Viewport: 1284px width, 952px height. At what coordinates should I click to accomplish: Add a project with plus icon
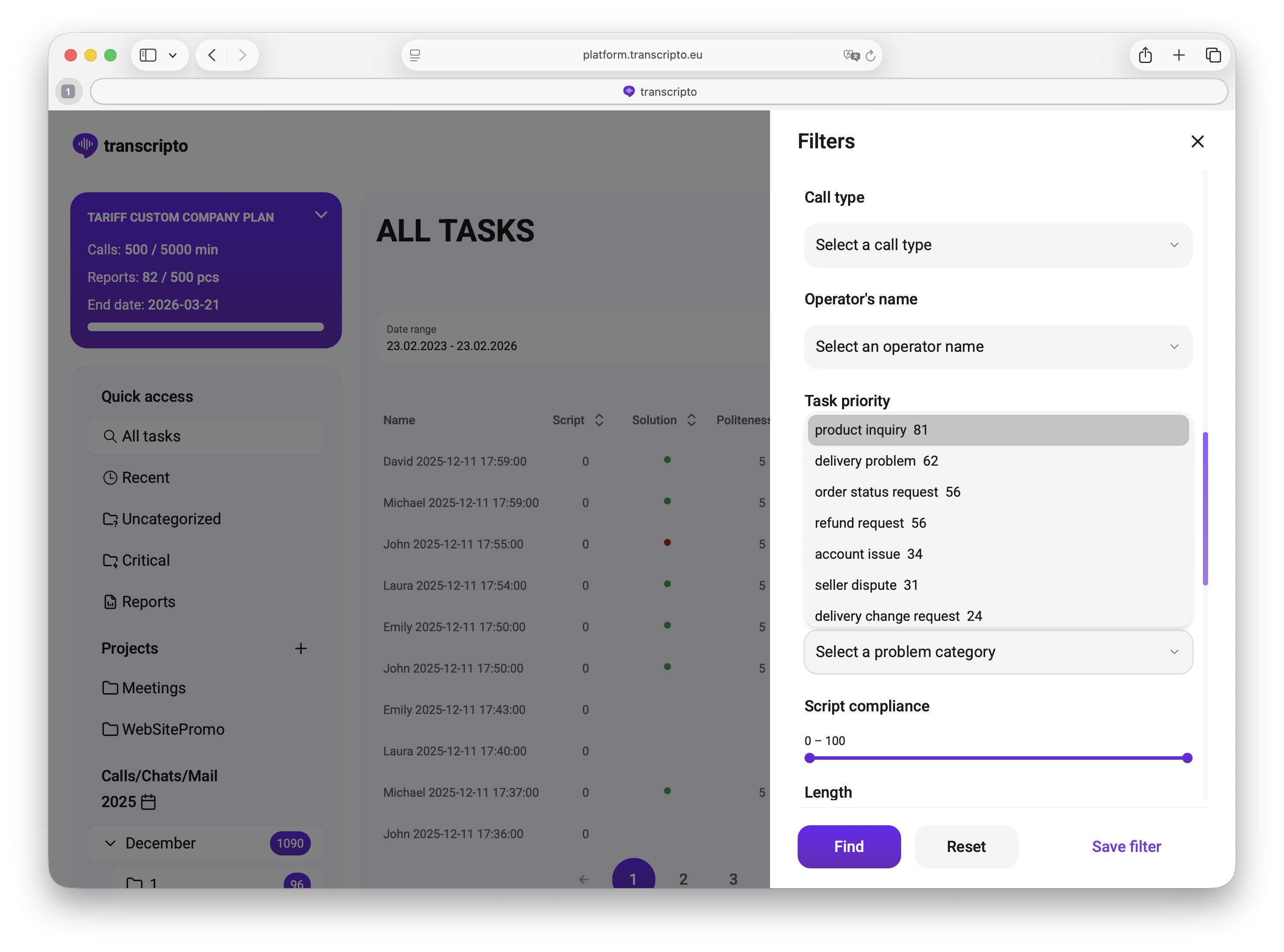coord(300,648)
